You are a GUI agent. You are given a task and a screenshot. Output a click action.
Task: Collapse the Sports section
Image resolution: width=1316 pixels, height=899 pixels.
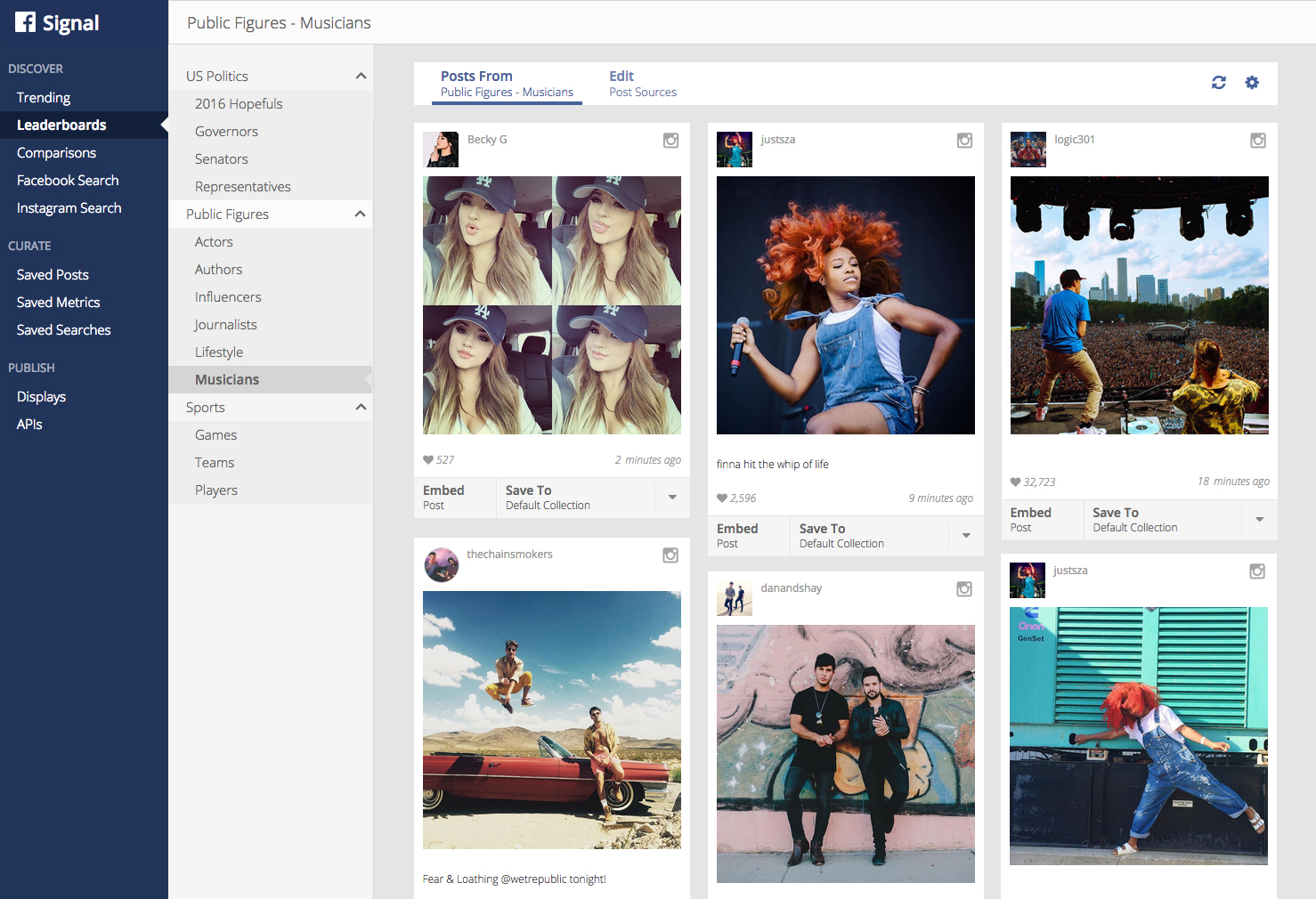click(361, 408)
